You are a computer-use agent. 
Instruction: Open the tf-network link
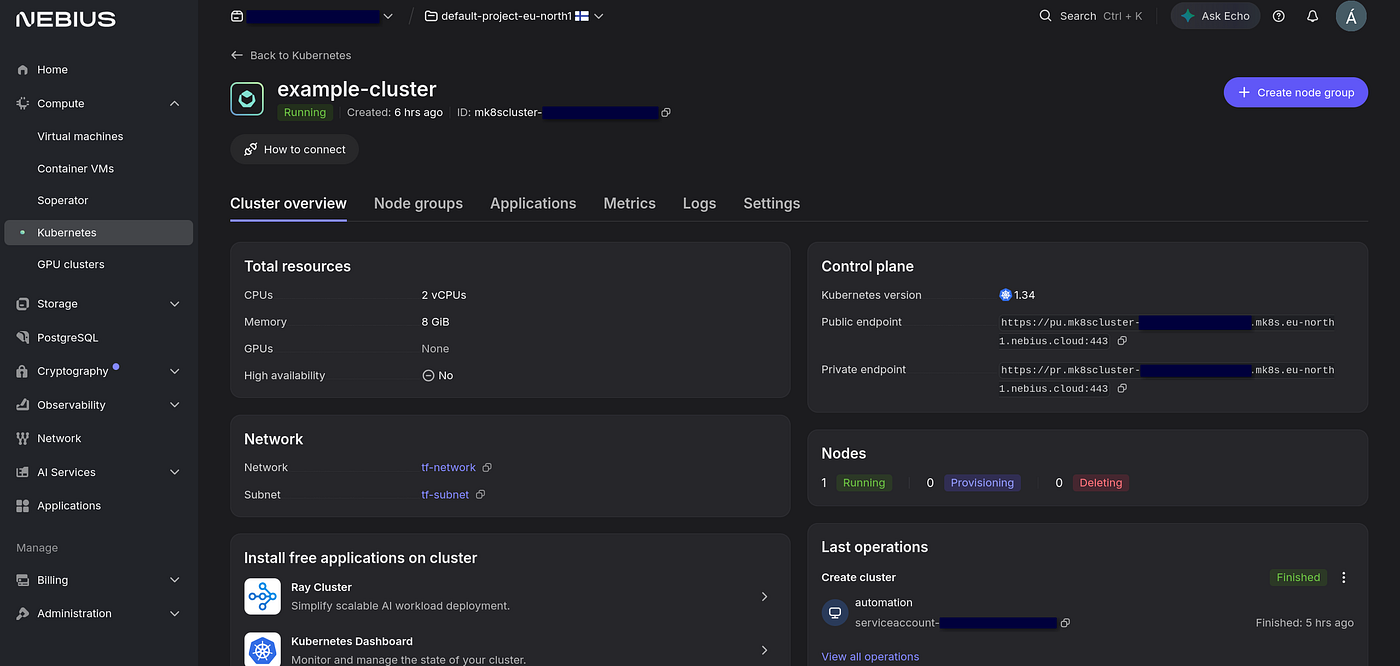pos(449,468)
